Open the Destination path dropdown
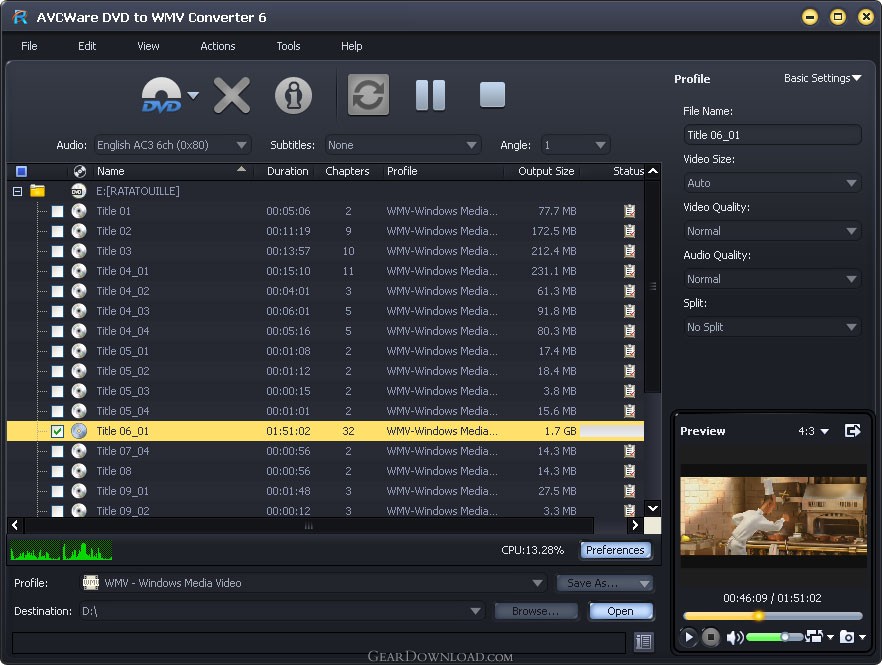 [281, 611]
